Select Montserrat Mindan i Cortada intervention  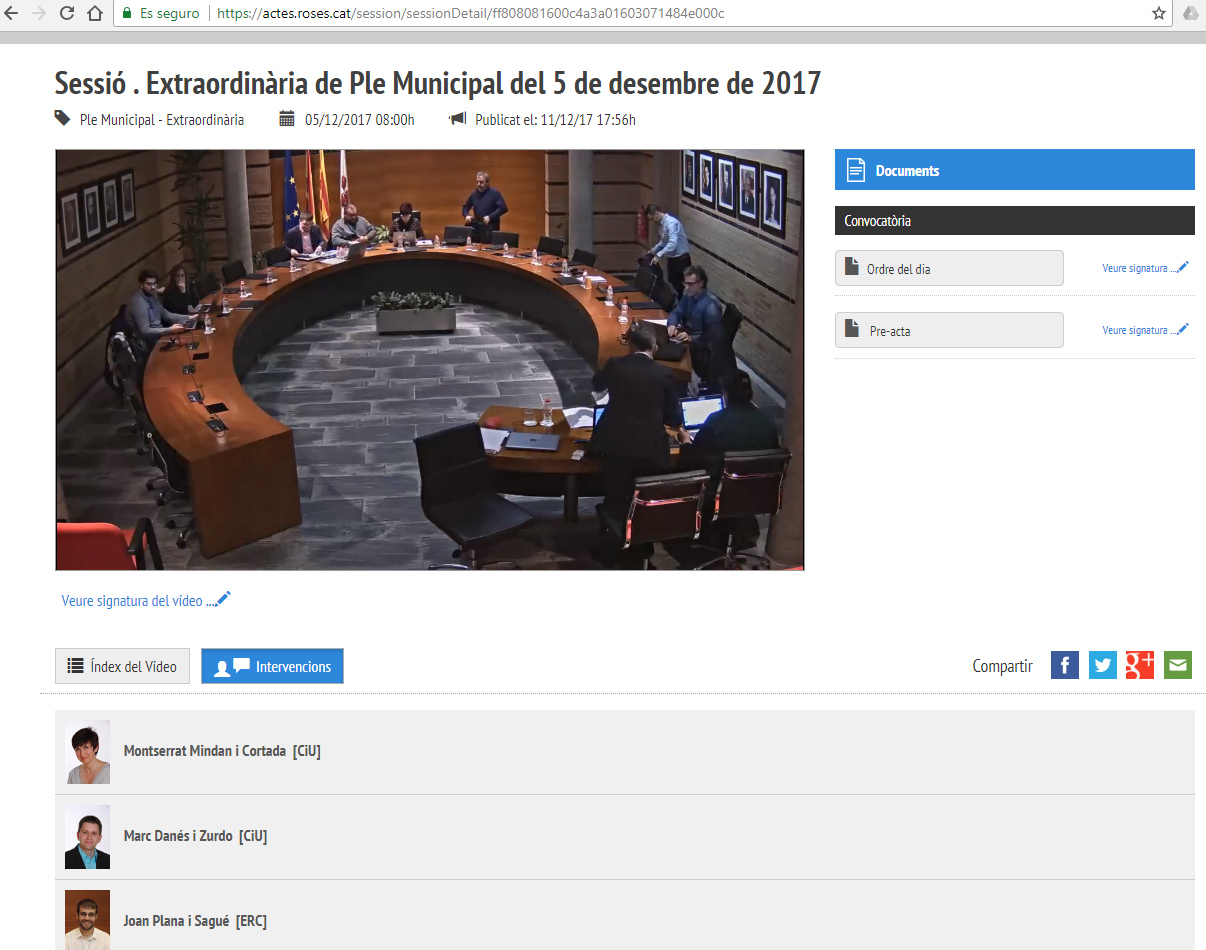coord(222,751)
